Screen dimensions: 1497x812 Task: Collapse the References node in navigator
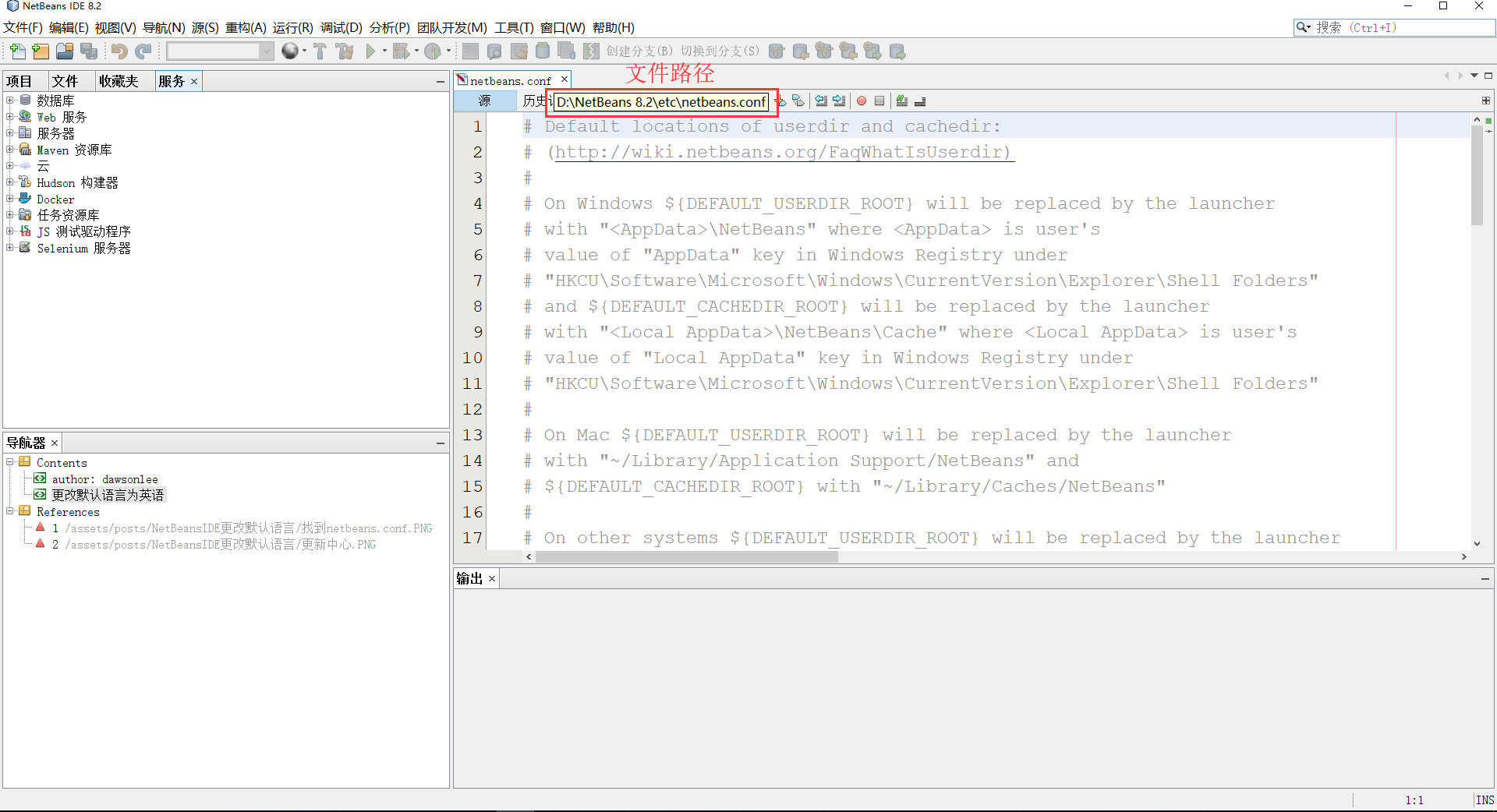click(x=10, y=510)
